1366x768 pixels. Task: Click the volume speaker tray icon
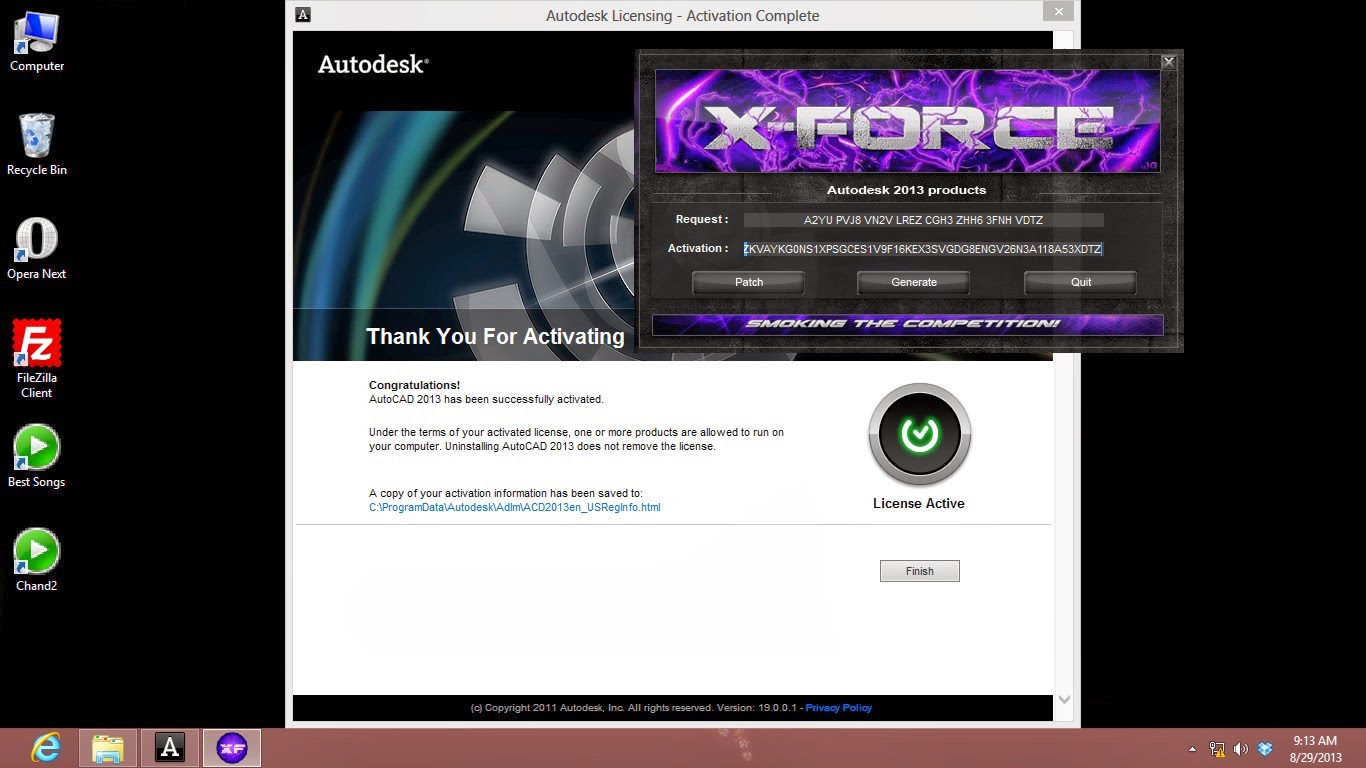coord(1240,748)
